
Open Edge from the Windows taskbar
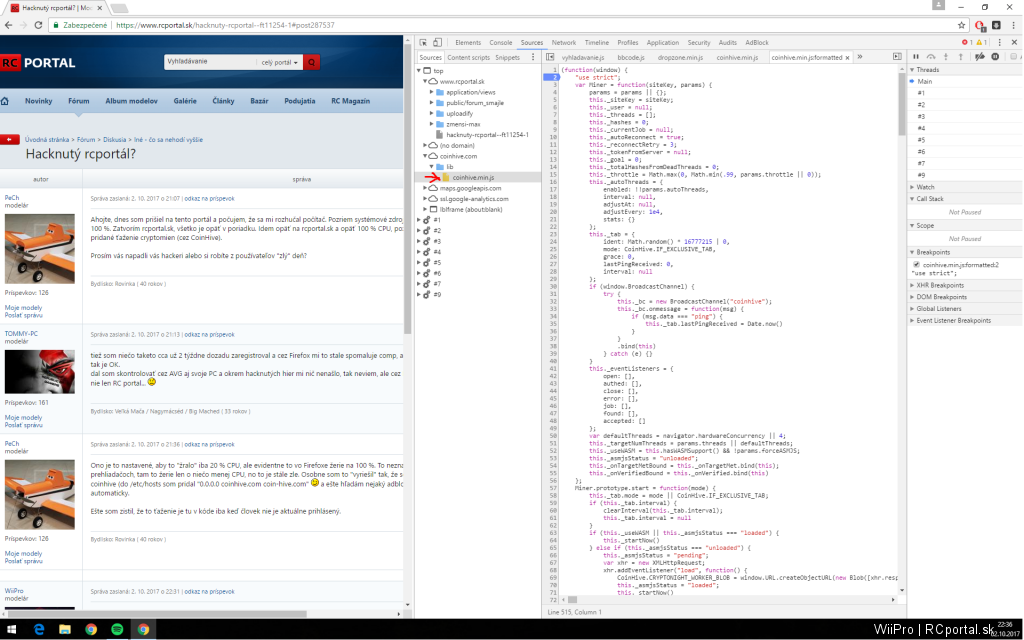tap(39, 630)
